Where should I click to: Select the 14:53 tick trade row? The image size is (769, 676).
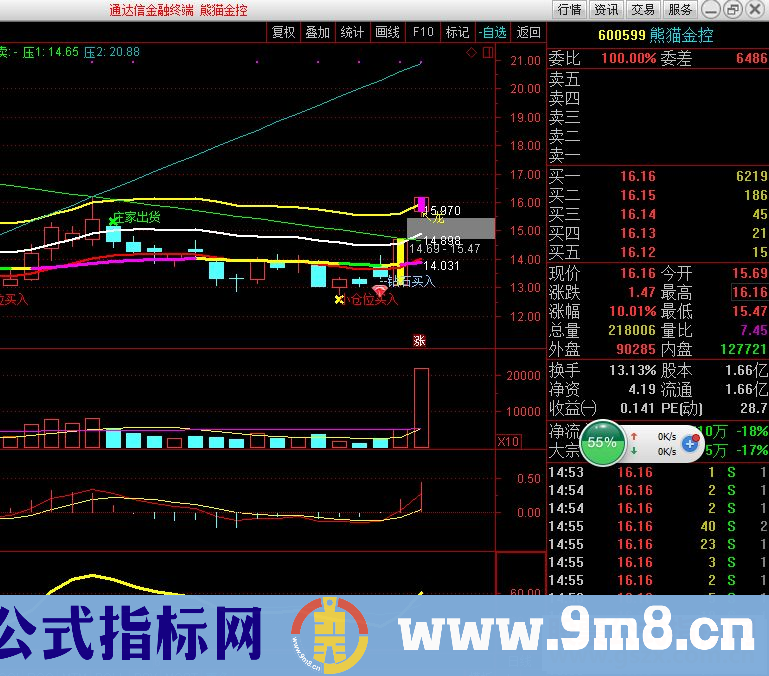coord(658,472)
